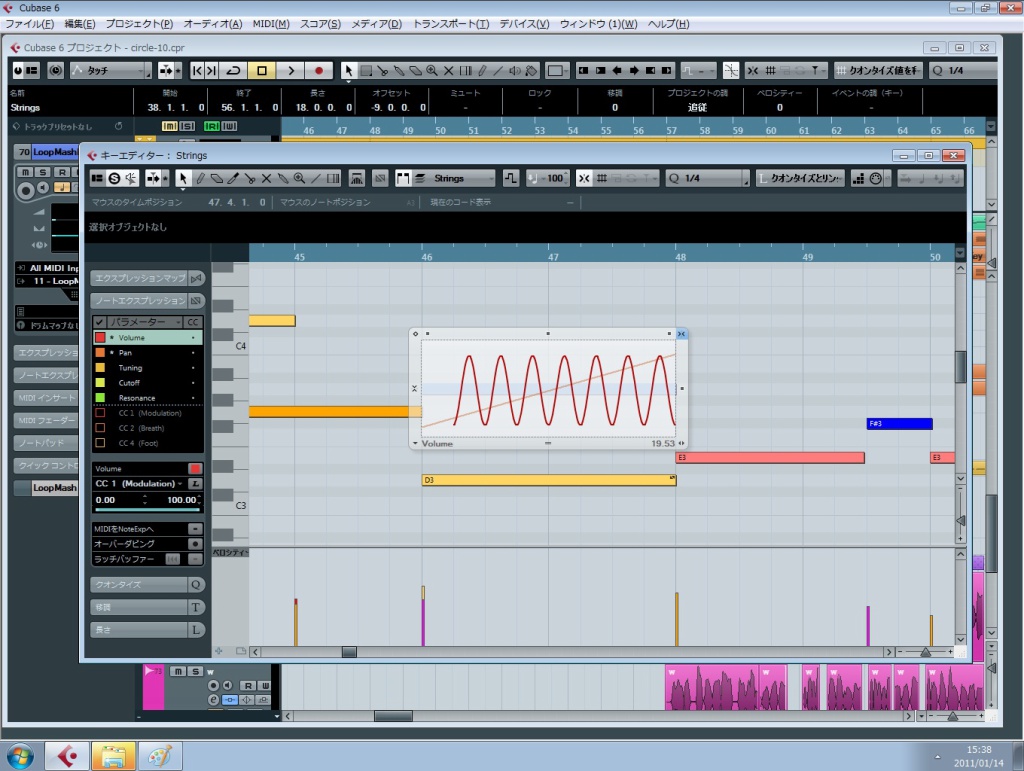Select the arrow tool in Key Editor toolbar
The width and height of the screenshot is (1024, 771).
(x=183, y=178)
